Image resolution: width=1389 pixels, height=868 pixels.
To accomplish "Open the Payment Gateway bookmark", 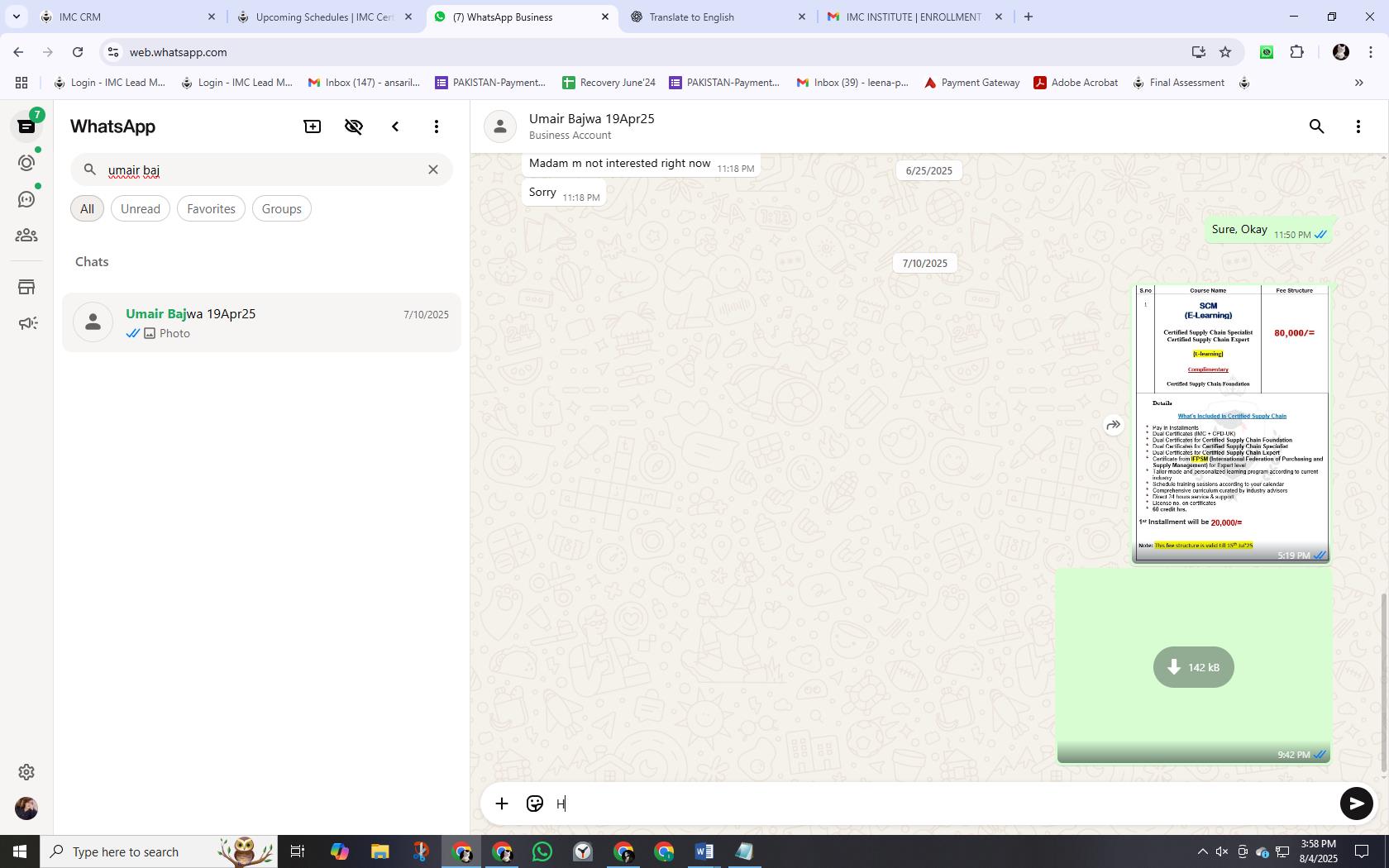I will tap(972, 83).
